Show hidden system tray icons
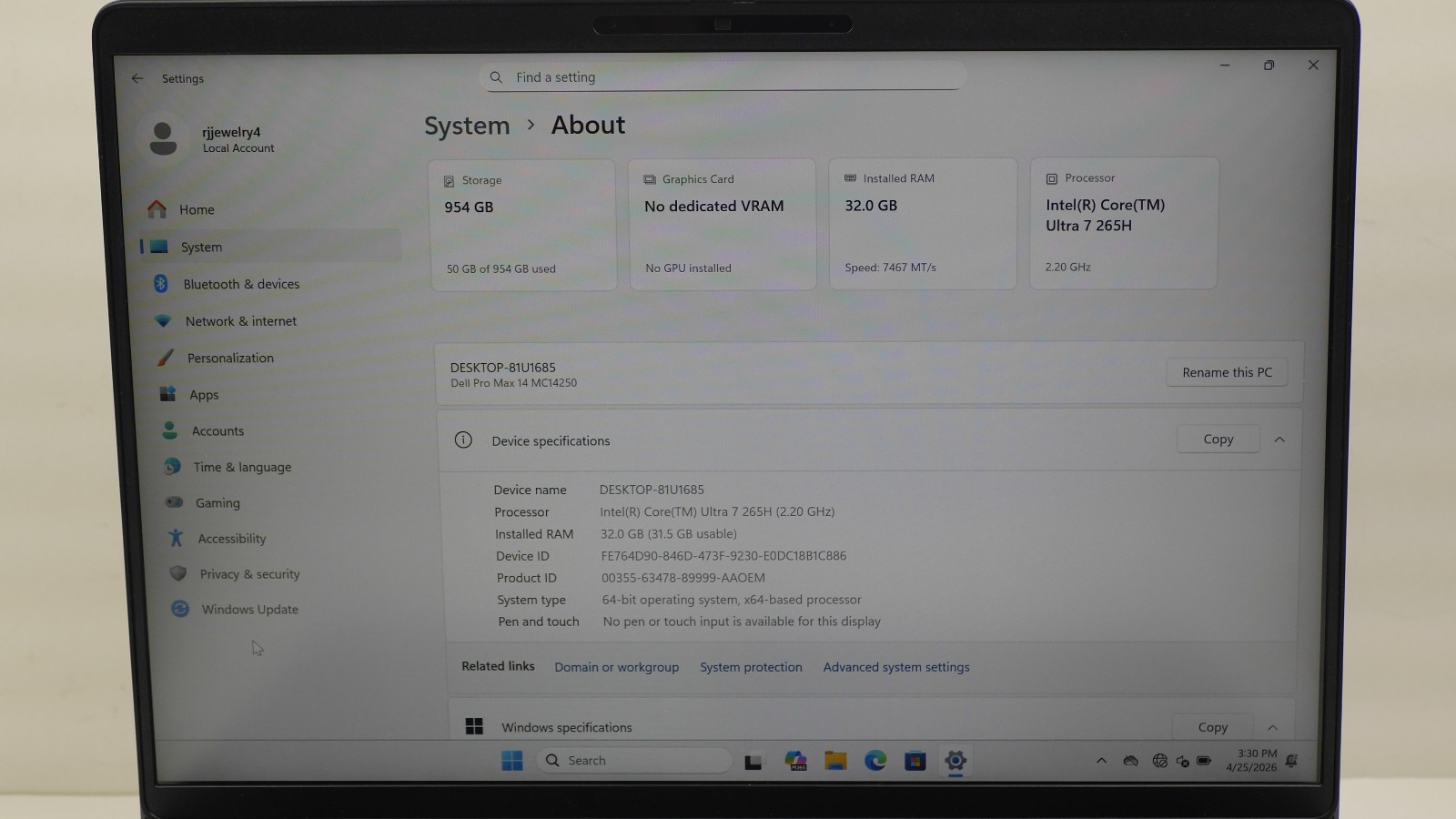1456x819 pixels. 1101,761
